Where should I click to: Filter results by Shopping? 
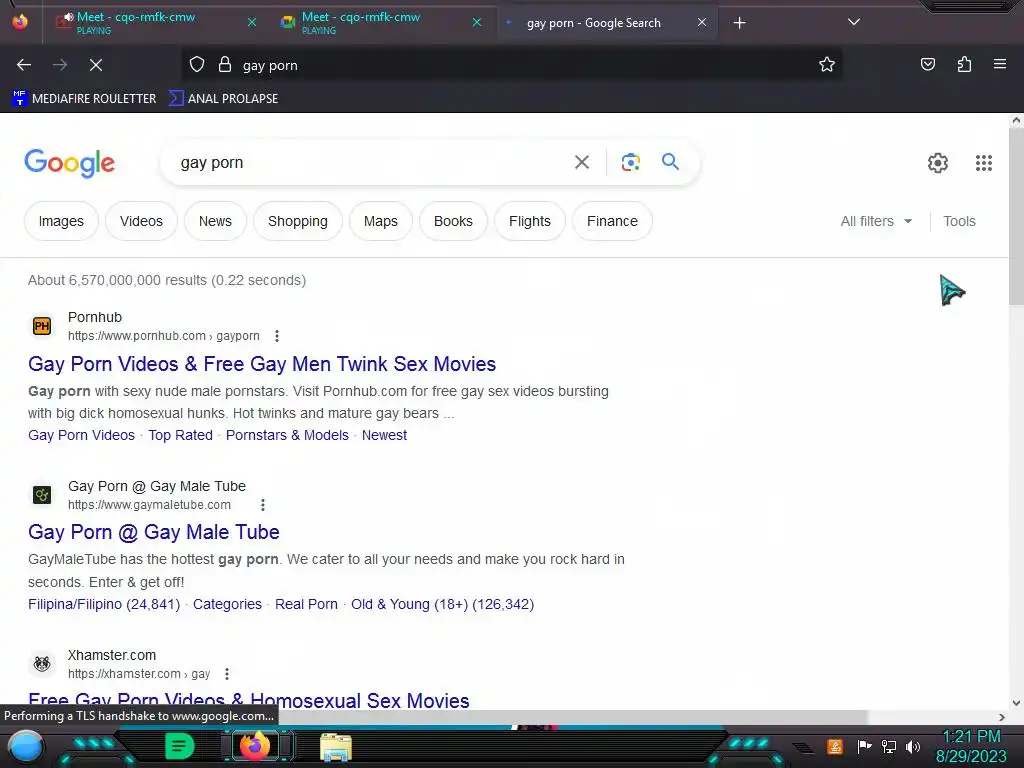point(298,221)
